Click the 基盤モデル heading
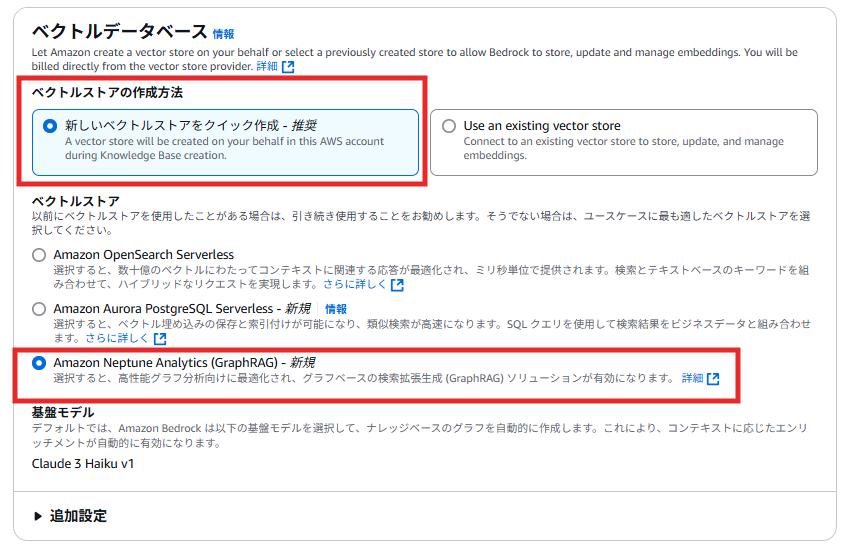Screen dimensions: 862x546 click(x=63, y=412)
